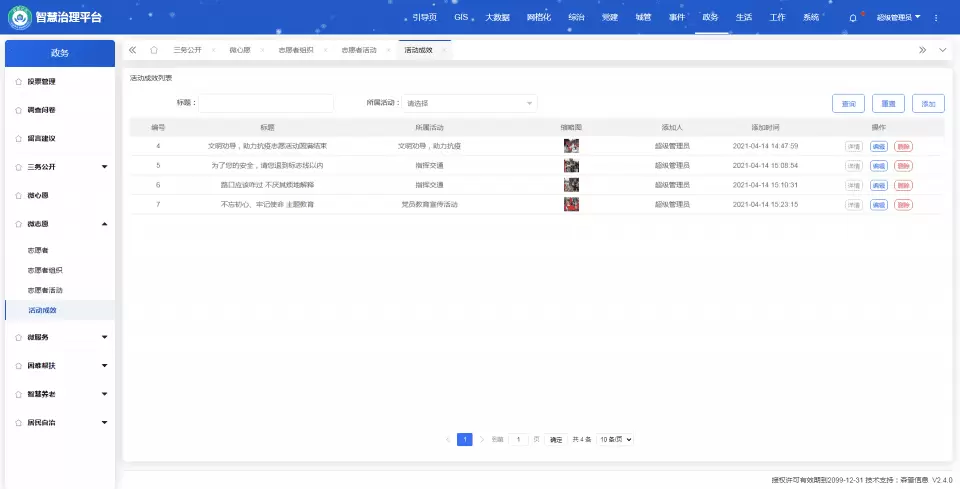This screenshot has width=960, height=489.
Task: Click the home icon beside 投票管理
Action: coord(18,81)
